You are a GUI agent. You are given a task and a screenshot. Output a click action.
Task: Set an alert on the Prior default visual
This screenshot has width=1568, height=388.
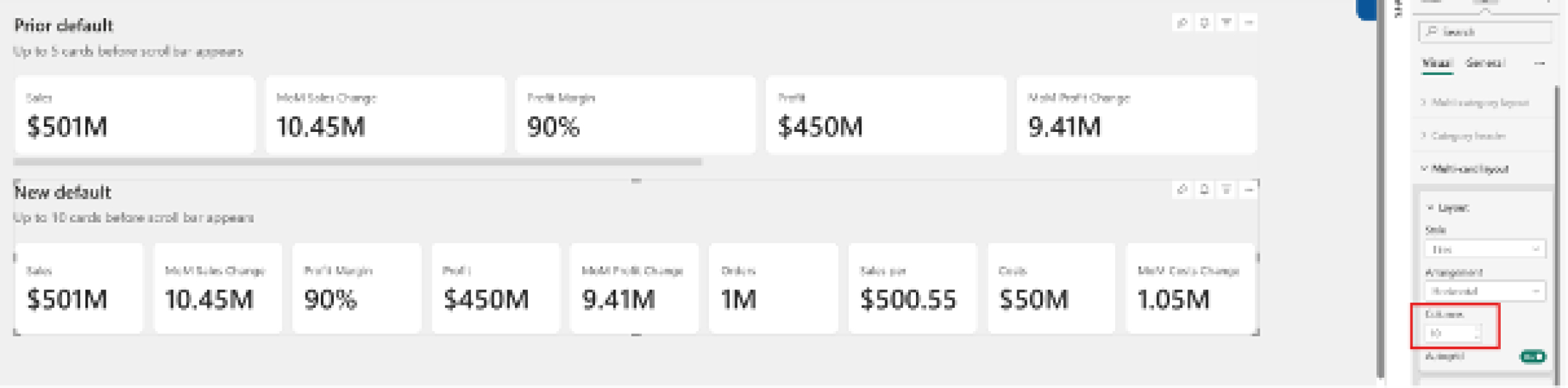click(1204, 23)
